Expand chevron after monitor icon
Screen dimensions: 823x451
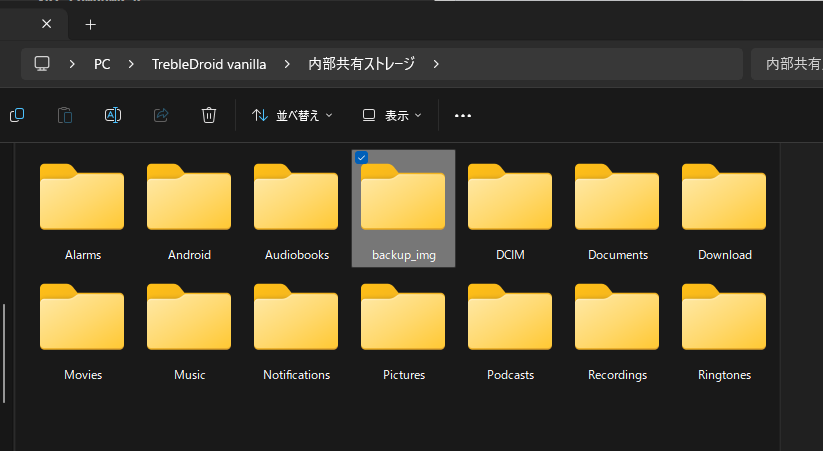[72, 64]
